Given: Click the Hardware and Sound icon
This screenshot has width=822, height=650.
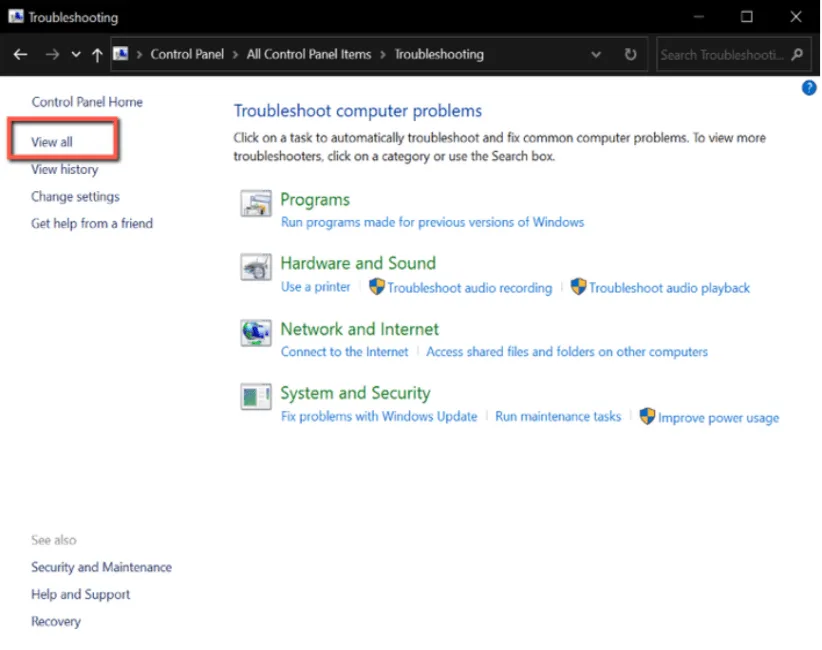Looking at the screenshot, I should point(256,268).
